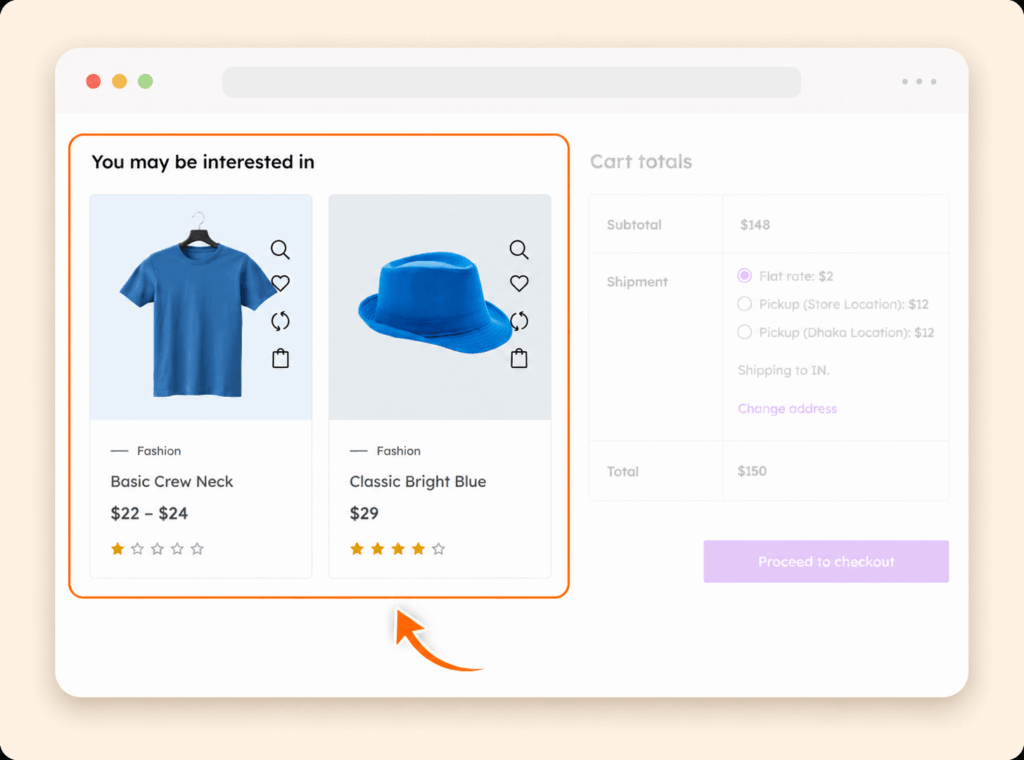Click the yellow minimize window dot
This screenshot has width=1024, height=760.
tap(120, 81)
